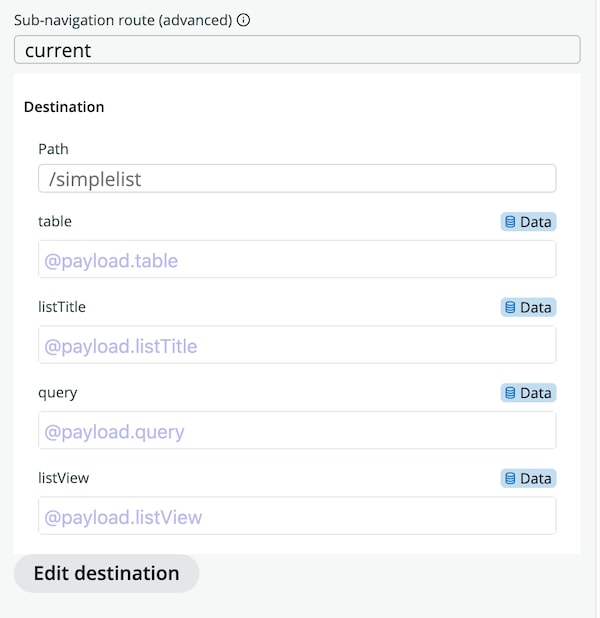Click the info icon beside Sub-navigation route
Screen dimensions: 600x618
tap(243, 20)
